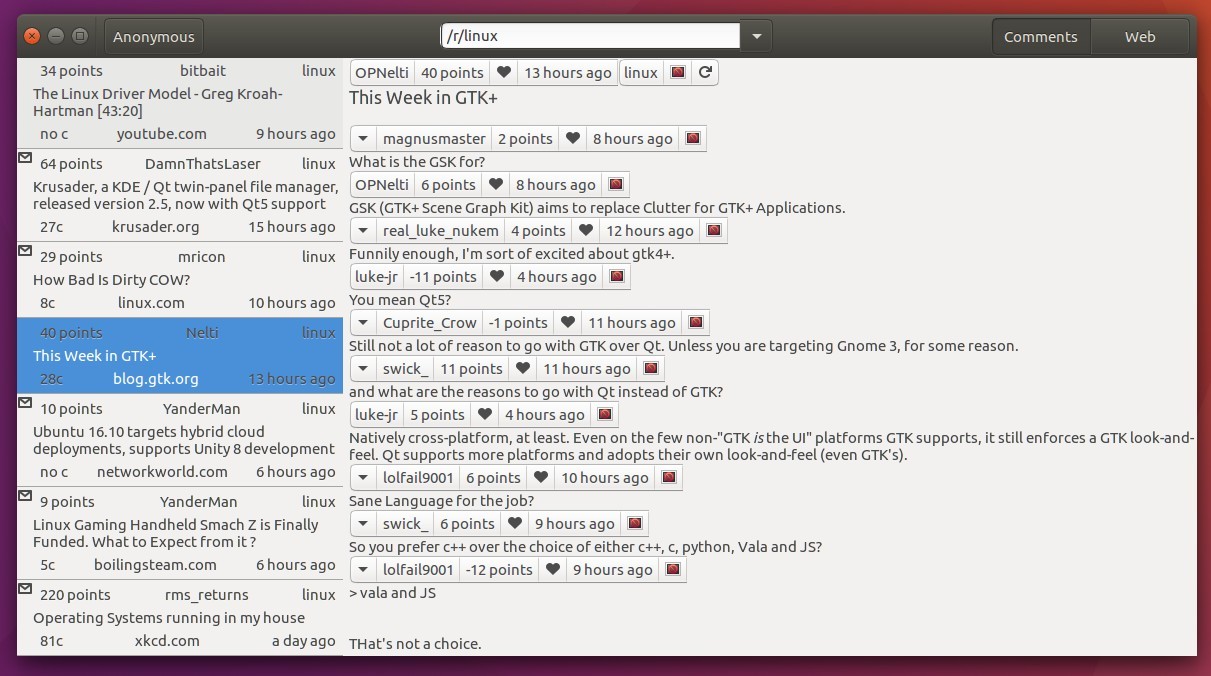Toggle heart on lolfail9001's 6 points comment
Screen dimensions: 1211x676
(541, 478)
